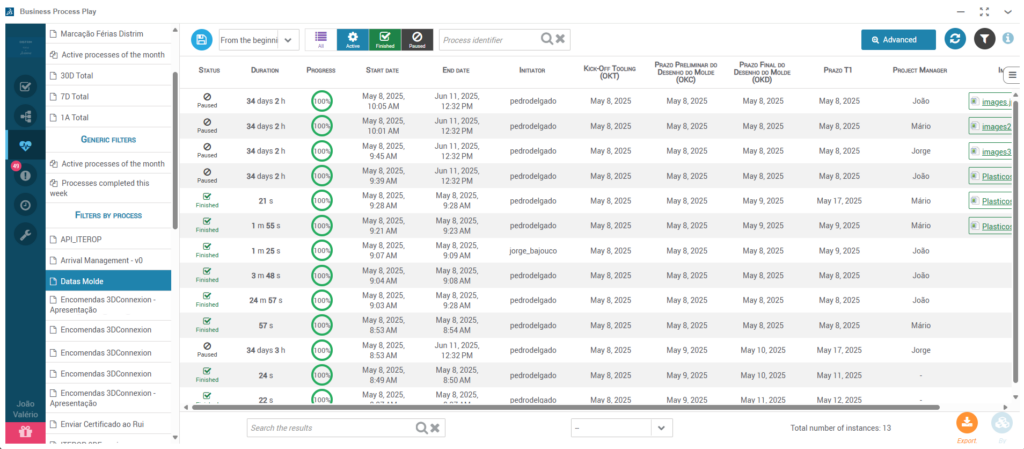Click the wrench settings icon in sidebar
The width and height of the screenshot is (1024, 449).
(x=26, y=235)
